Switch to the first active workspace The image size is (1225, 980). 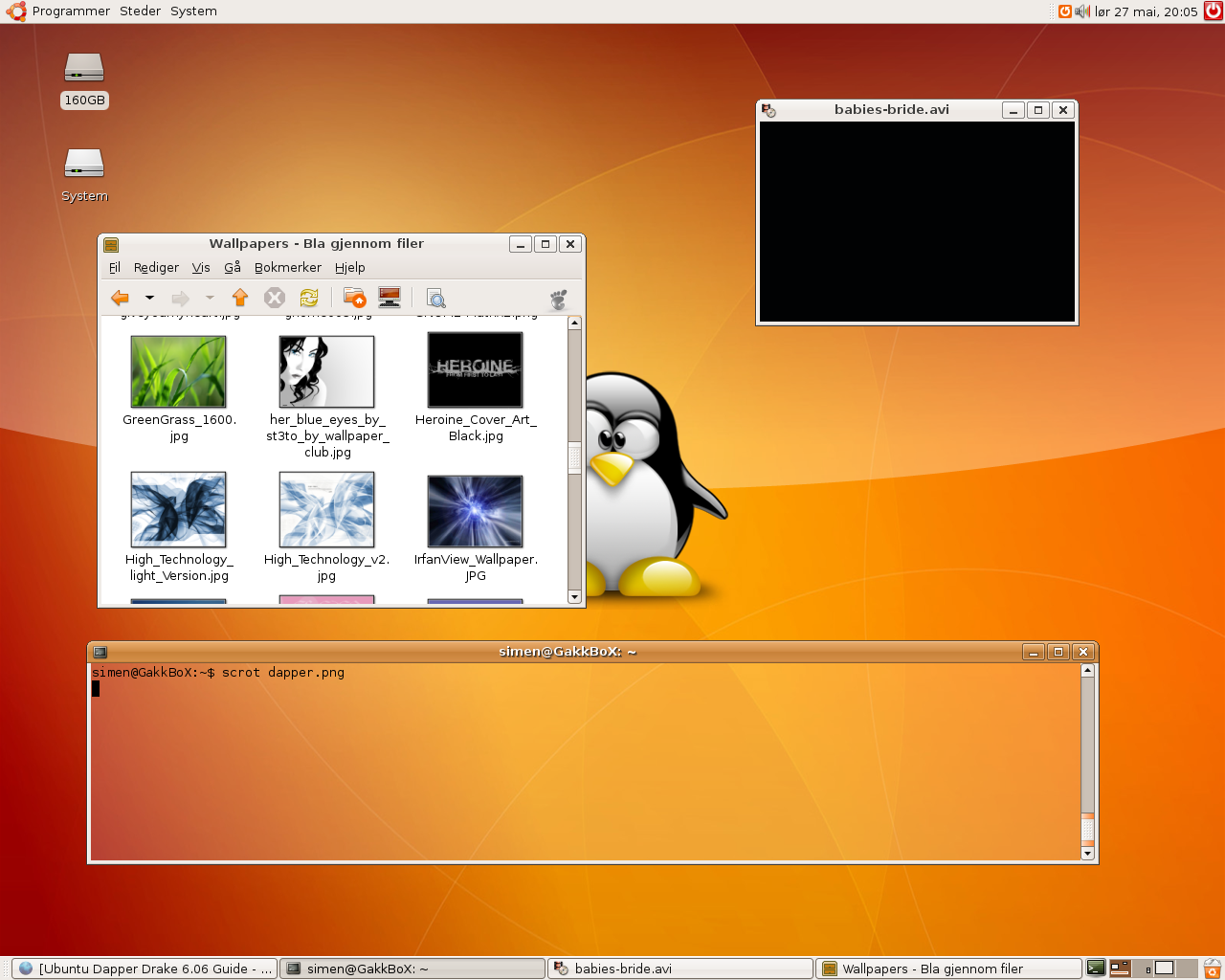1121,969
